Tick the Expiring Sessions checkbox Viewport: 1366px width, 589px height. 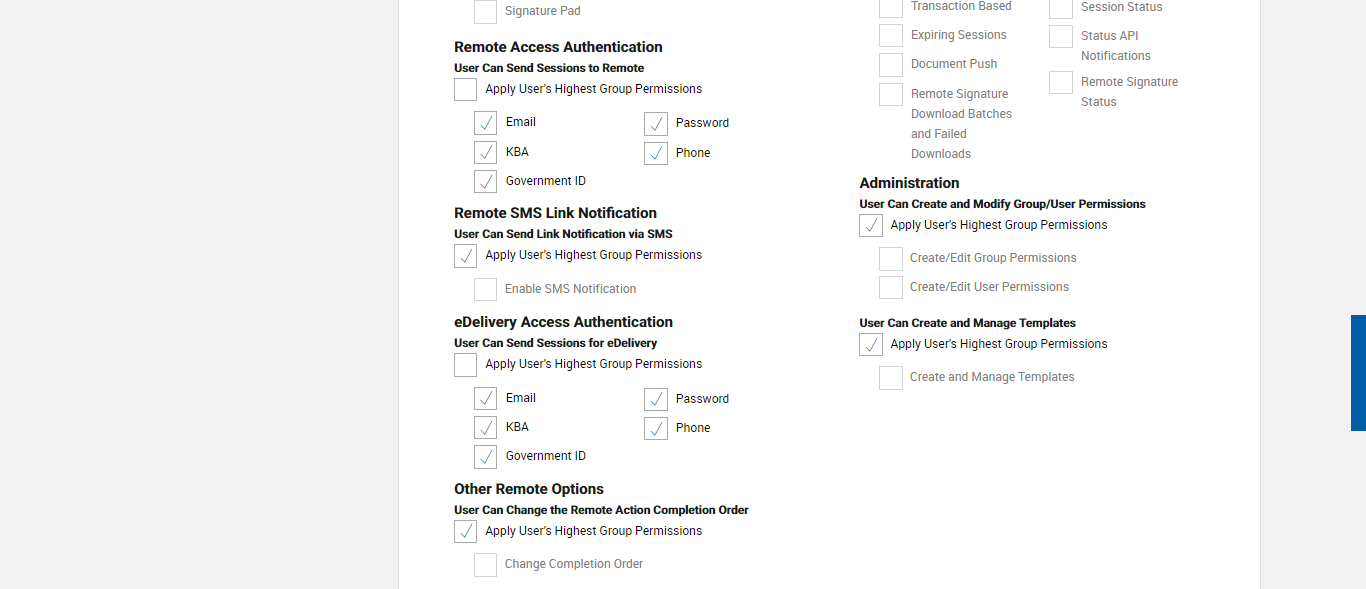(891, 36)
